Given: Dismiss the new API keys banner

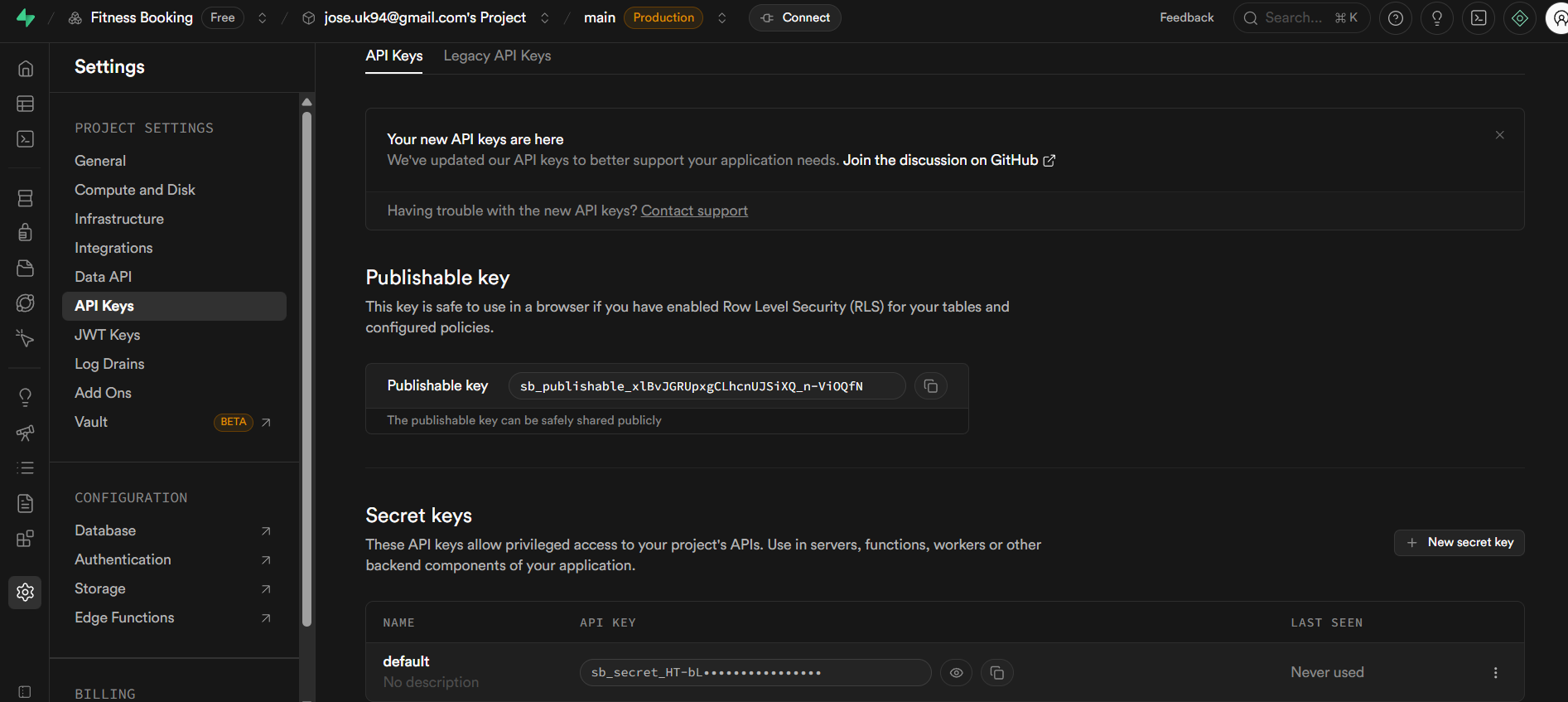Looking at the screenshot, I should pyautogui.click(x=1499, y=135).
